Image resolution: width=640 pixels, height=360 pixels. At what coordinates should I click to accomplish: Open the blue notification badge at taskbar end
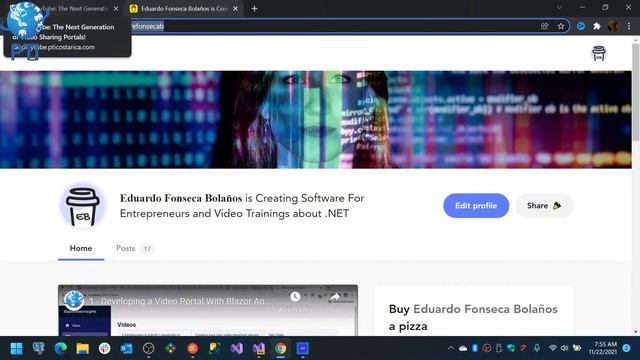point(627,348)
